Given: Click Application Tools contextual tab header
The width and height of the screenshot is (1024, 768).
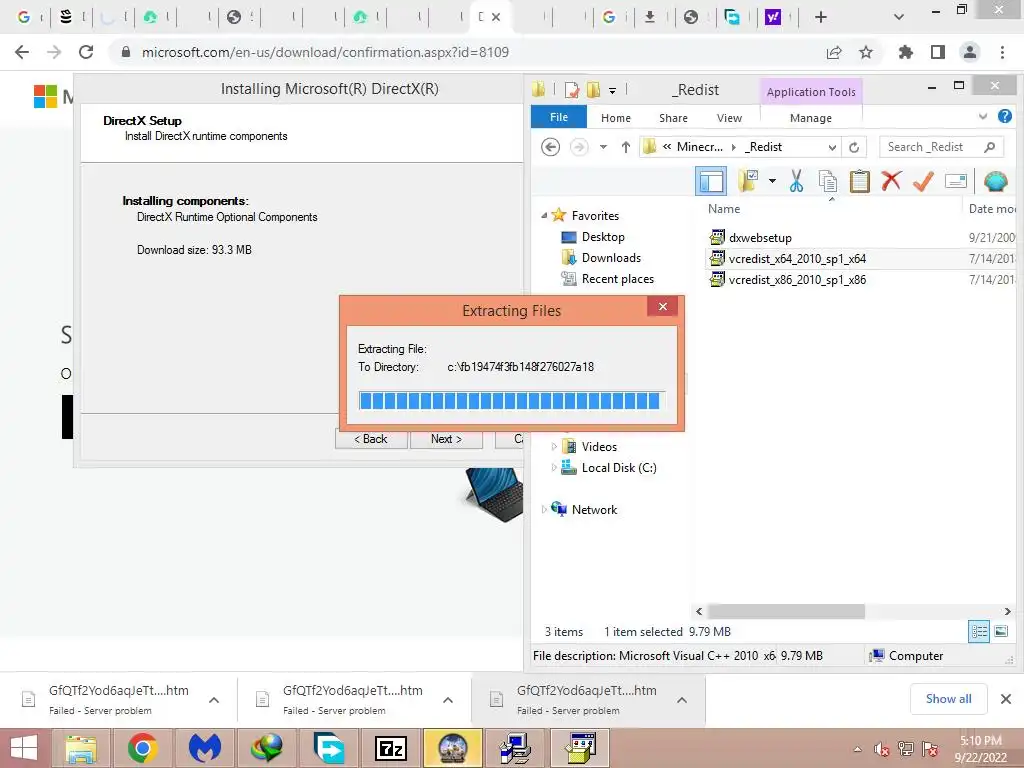Looking at the screenshot, I should (x=810, y=92).
